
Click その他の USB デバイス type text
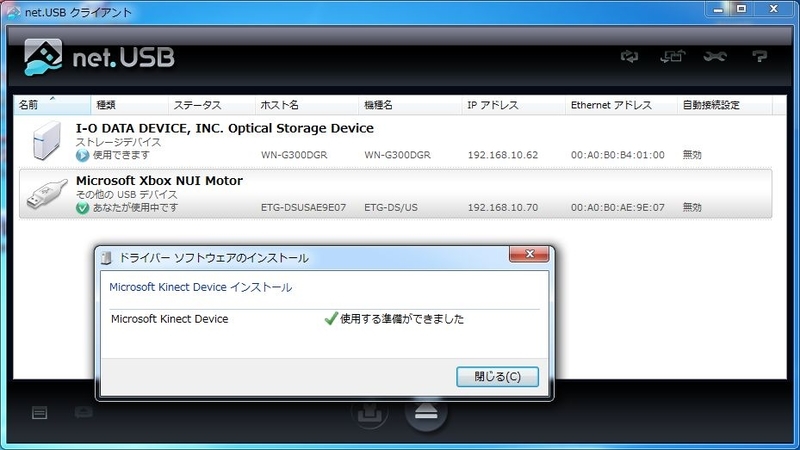click(127, 194)
